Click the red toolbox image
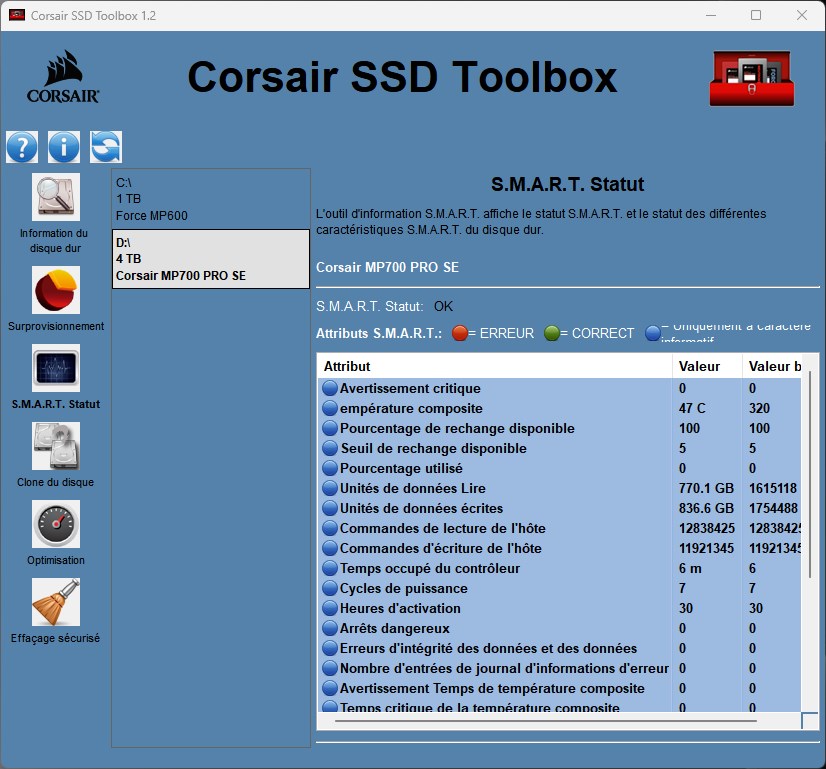Viewport: 826px width, 769px height. coord(752,78)
